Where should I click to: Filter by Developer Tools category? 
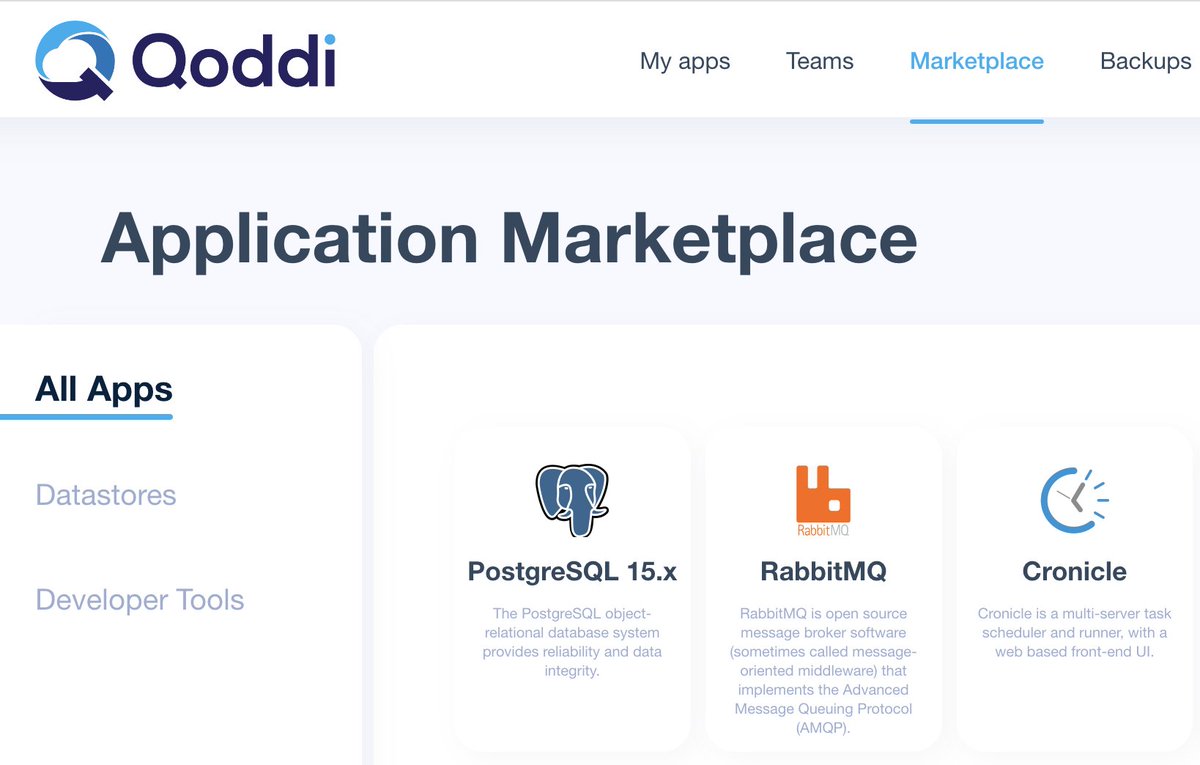[140, 600]
